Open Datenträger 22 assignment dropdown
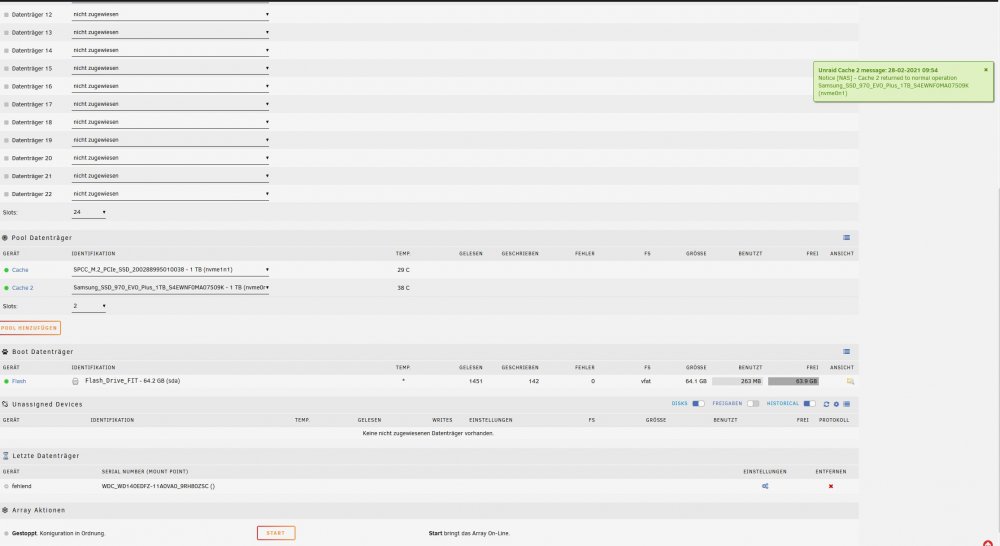This screenshot has height=546, width=1000. coord(170,194)
